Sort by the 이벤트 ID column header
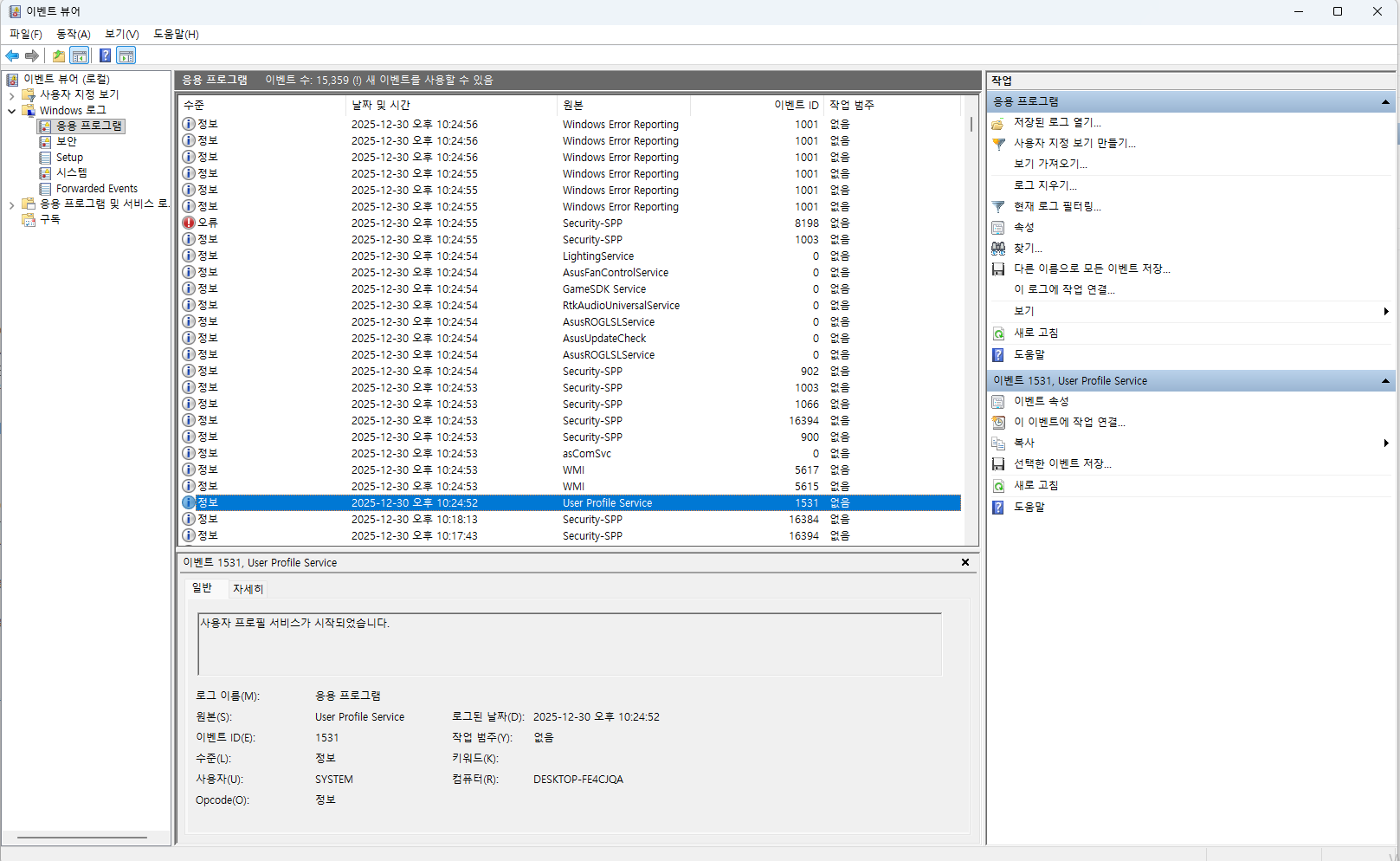The image size is (1400, 861). click(x=796, y=105)
